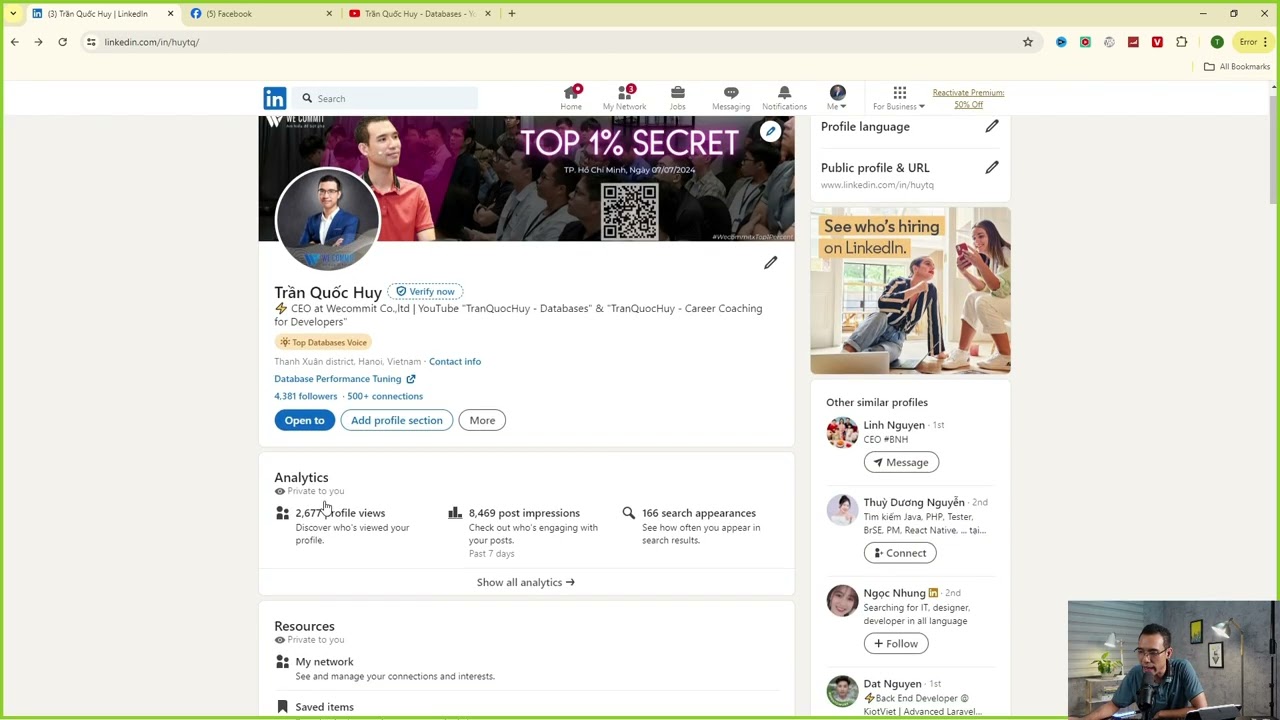Edit Profile language pencil
Image resolution: width=1280 pixels, height=720 pixels.
click(991, 126)
